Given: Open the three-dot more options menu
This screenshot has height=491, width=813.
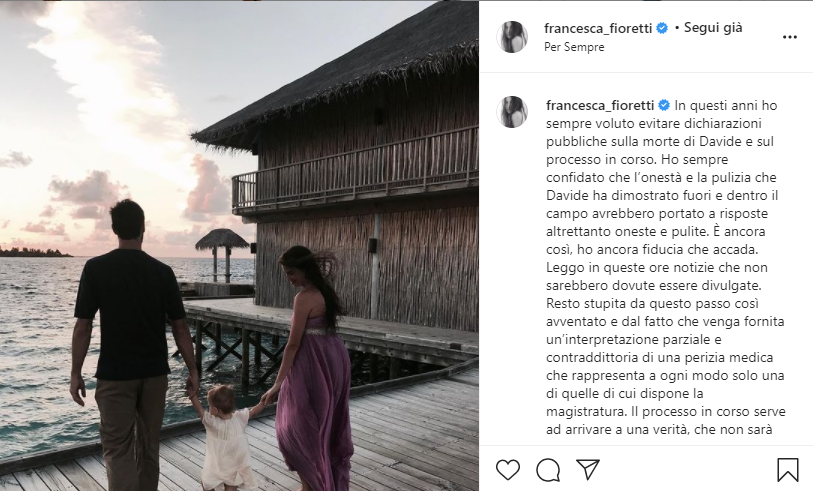Looking at the screenshot, I should point(789,37).
